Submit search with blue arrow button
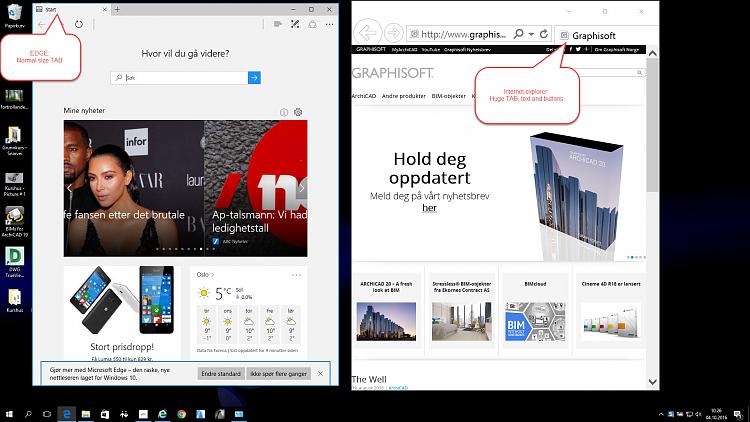Image resolution: width=750 pixels, height=422 pixels. (x=254, y=78)
